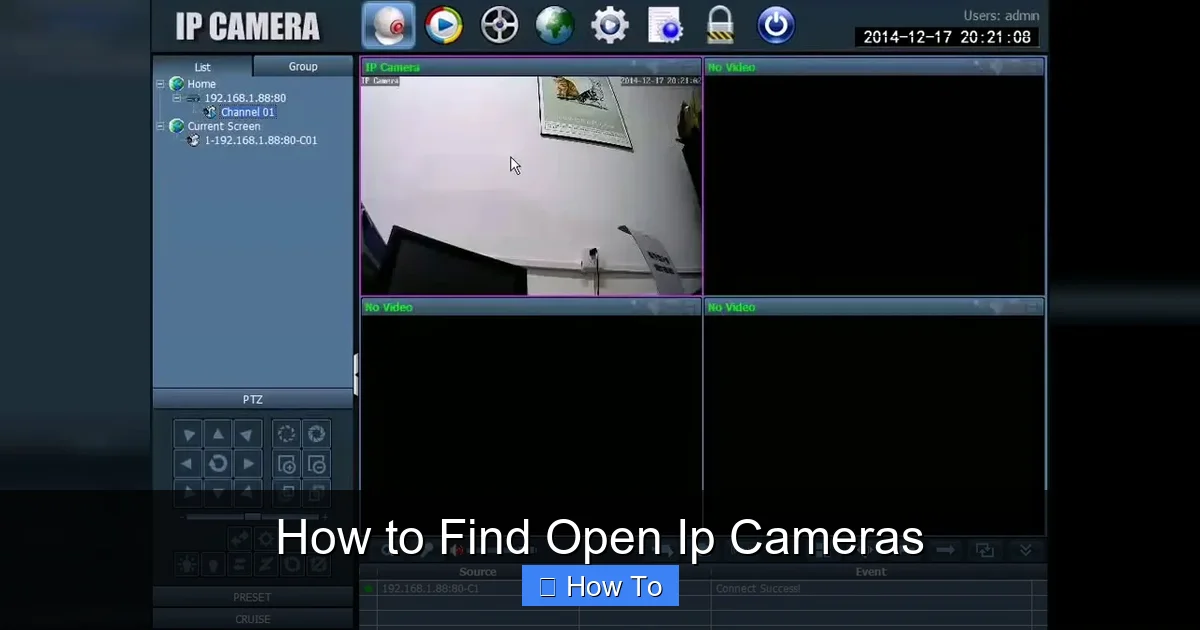The height and width of the screenshot is (630, 1200).
Task: Select Home in device tree
Action: tap(201, 84)
